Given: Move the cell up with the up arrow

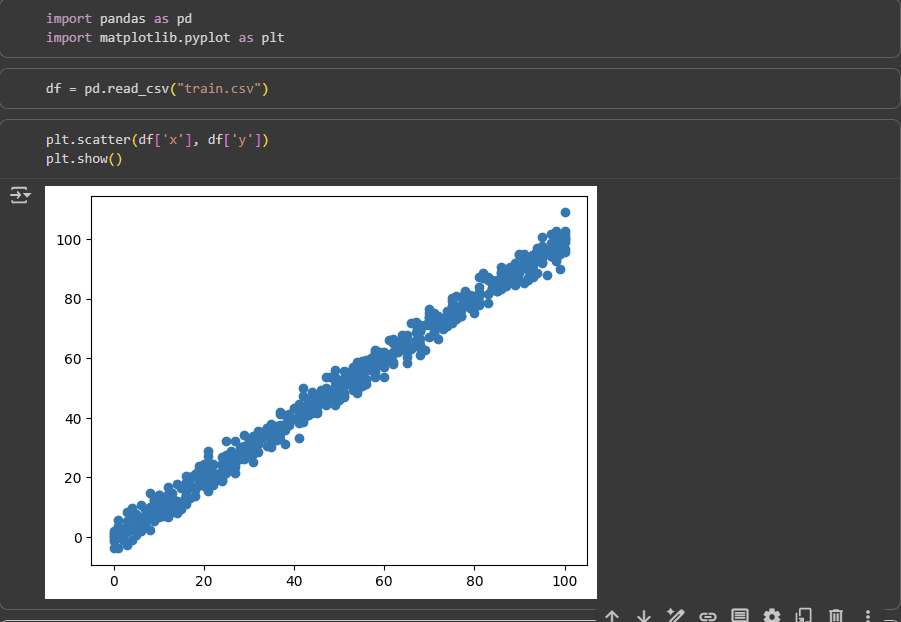Looking at the screenshot, I should click(612, 616).
